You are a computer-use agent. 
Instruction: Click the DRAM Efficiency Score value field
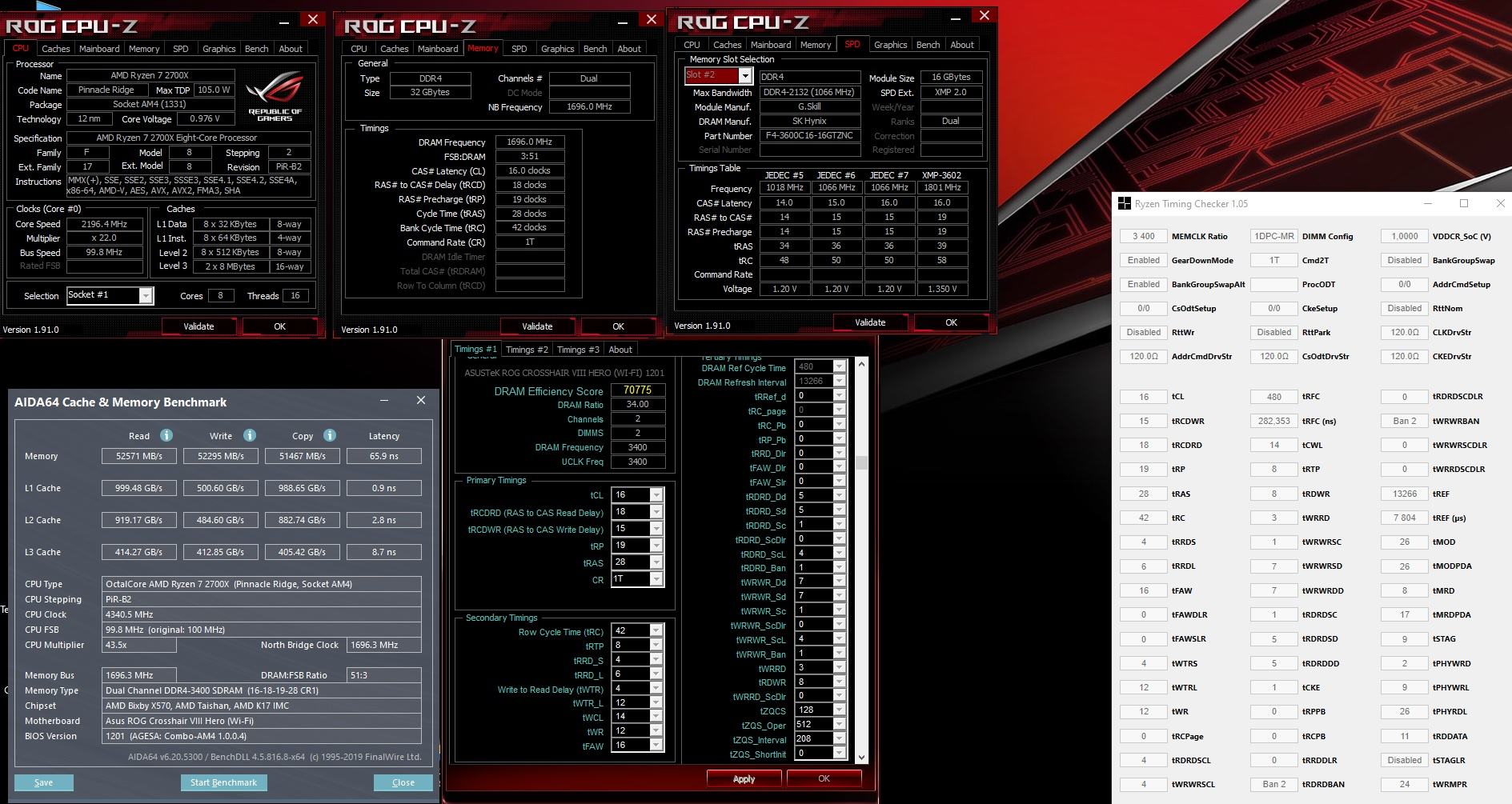[638, 390]
